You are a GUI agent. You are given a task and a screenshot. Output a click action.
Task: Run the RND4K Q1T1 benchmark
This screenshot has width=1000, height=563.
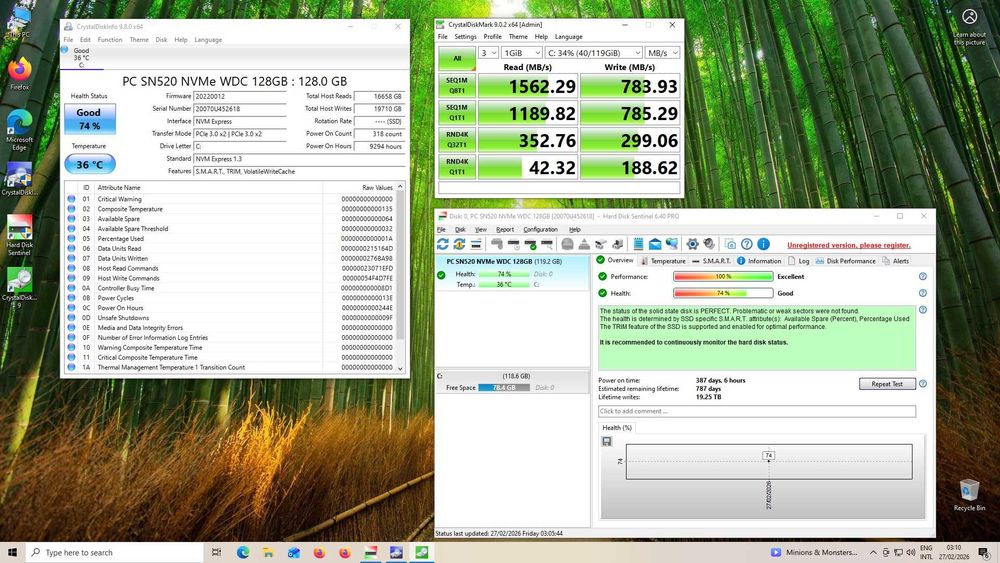(x=457, y=167)
